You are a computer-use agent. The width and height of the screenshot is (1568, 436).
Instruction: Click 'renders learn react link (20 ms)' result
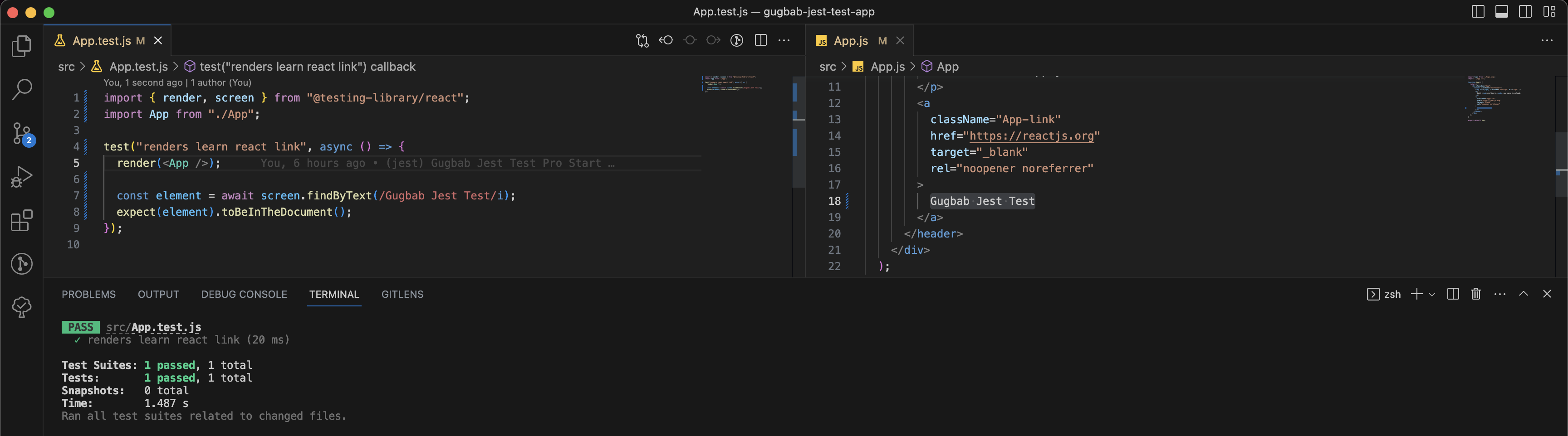point(188,340)
